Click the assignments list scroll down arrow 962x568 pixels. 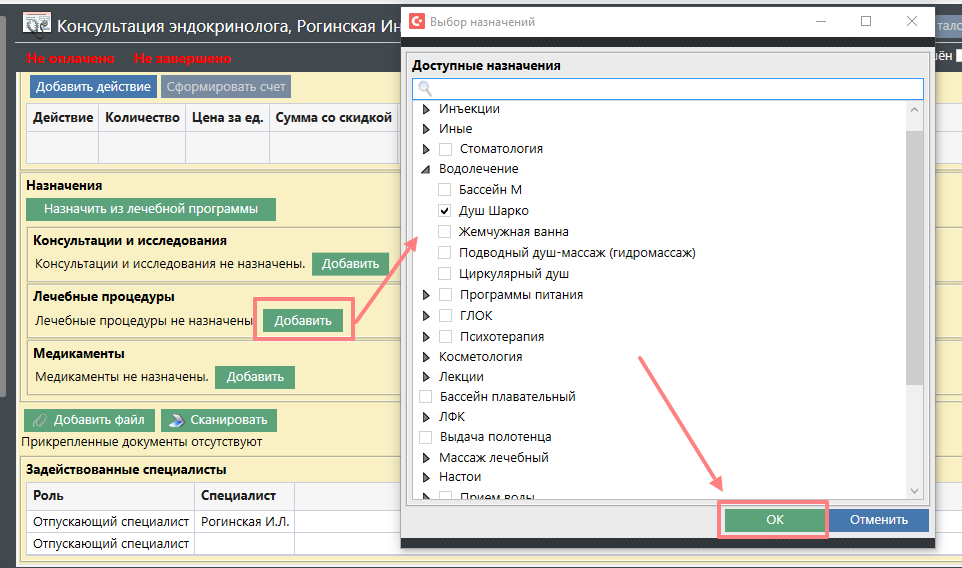click(x=914, y=490)
